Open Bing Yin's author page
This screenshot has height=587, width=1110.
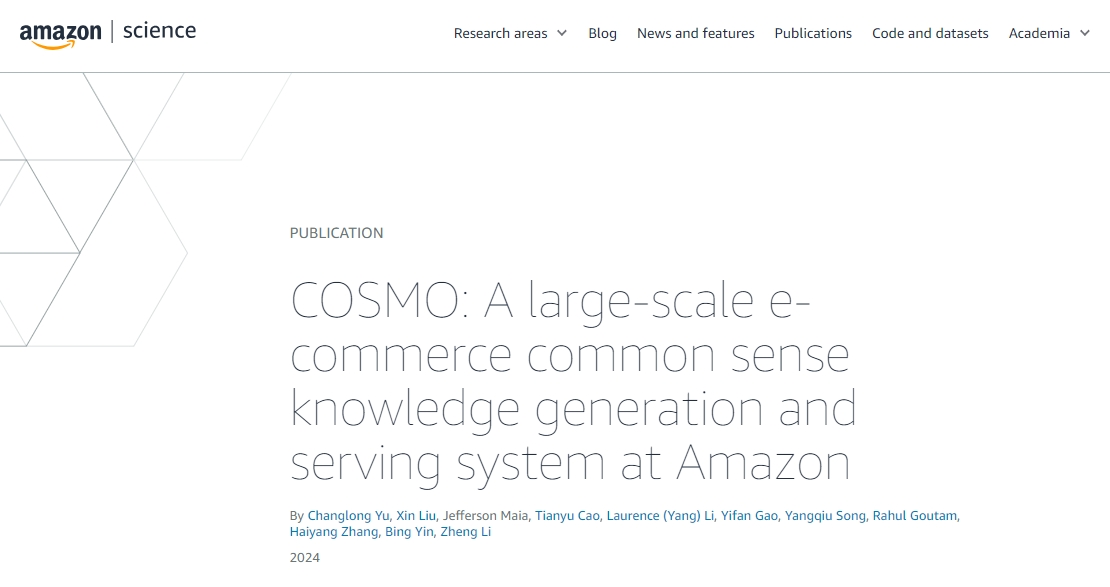tap(409, 532)
